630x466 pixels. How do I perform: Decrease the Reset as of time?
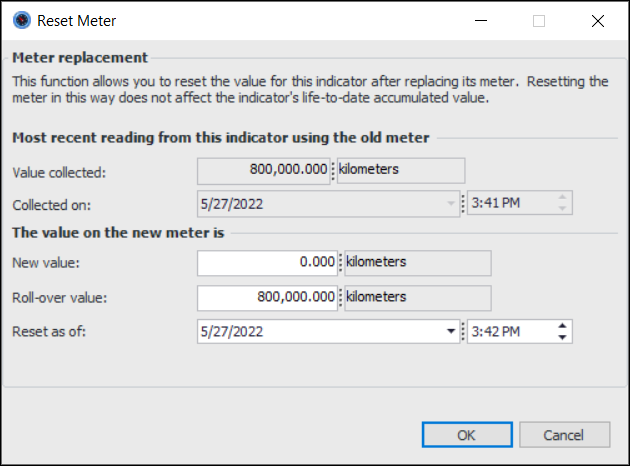(562, 337)
